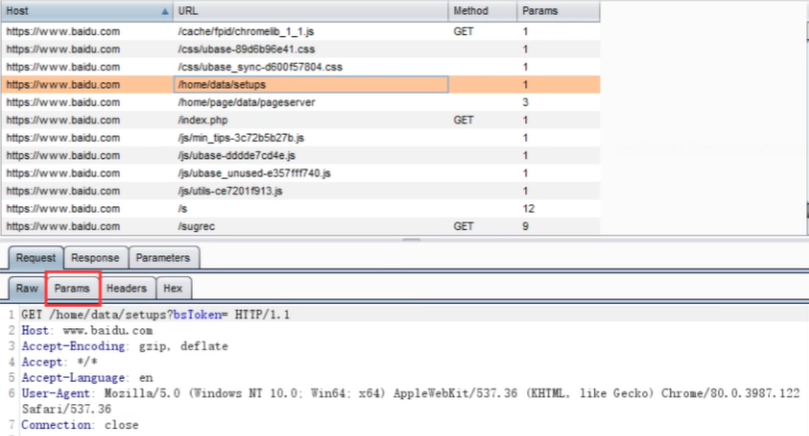Image resolution: width=809 pixels, height=436 pixels.
Task: Click the Accept-Encoding header line
Action: (x=124, y=346)
